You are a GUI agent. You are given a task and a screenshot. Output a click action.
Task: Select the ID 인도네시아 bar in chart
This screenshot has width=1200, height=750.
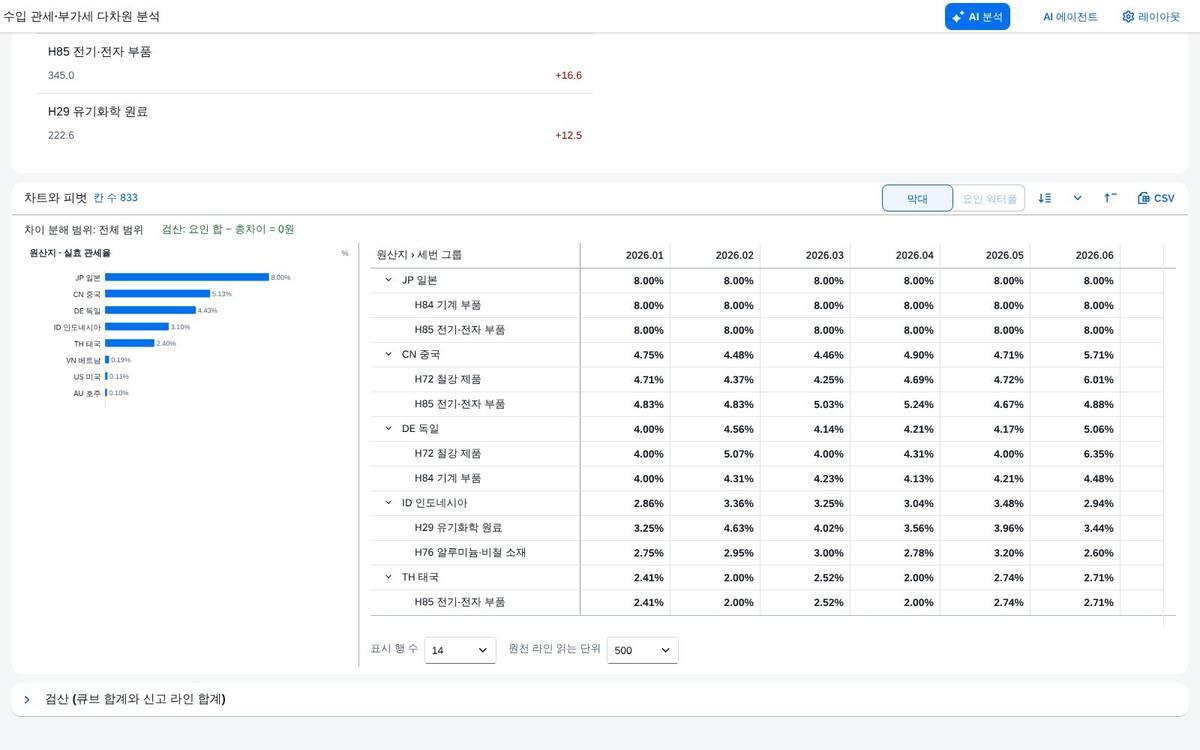point(137,327)
